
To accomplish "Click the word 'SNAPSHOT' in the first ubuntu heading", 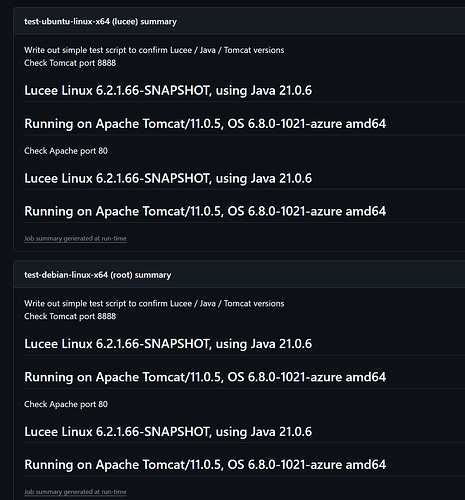I will pyautogui.click(x=177, y=91).
